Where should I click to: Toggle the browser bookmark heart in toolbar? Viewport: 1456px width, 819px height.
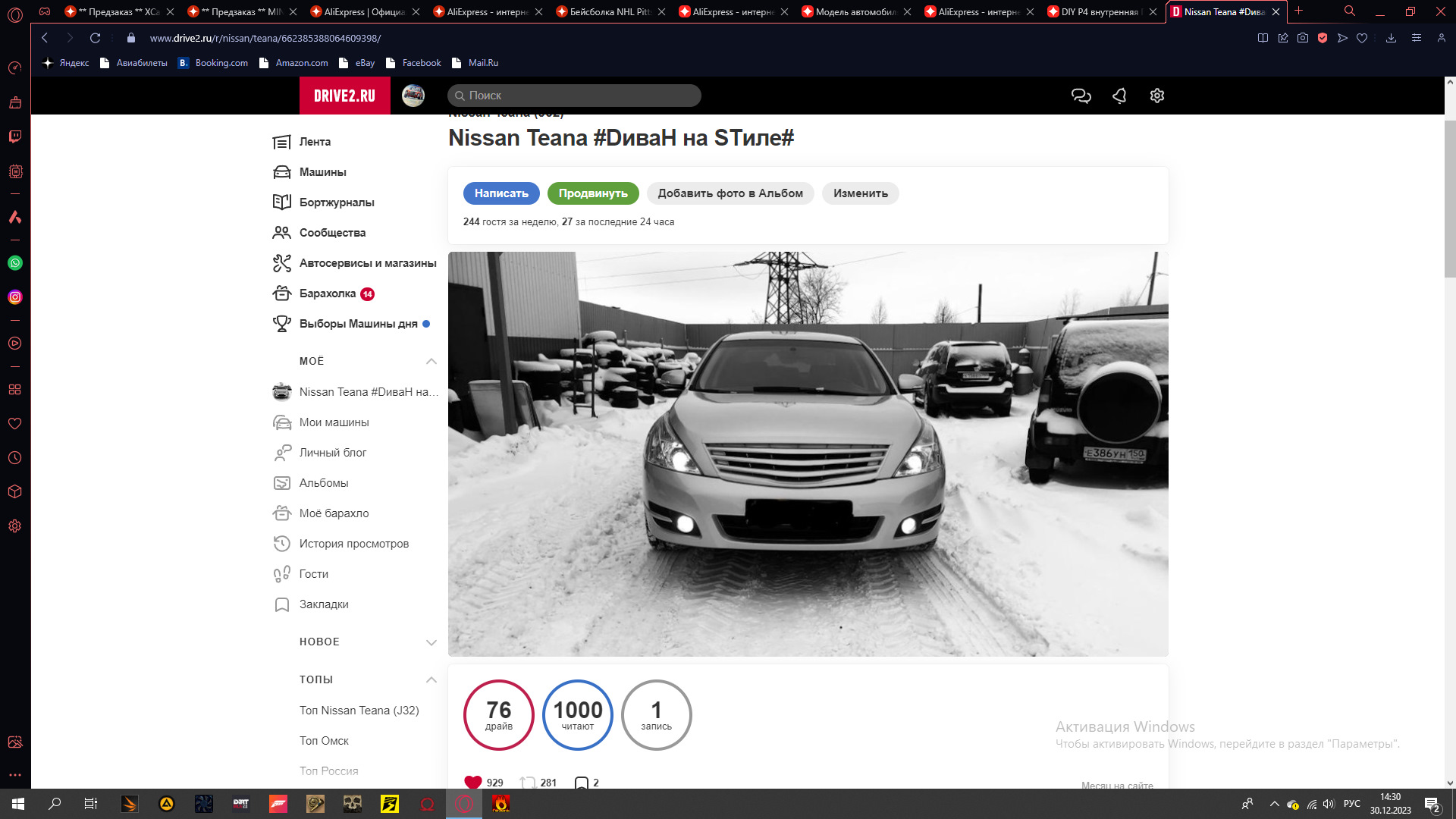[1361, 38]
